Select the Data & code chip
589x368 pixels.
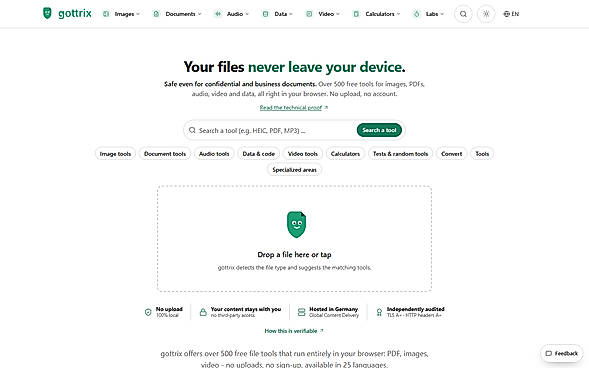[258, 154]
